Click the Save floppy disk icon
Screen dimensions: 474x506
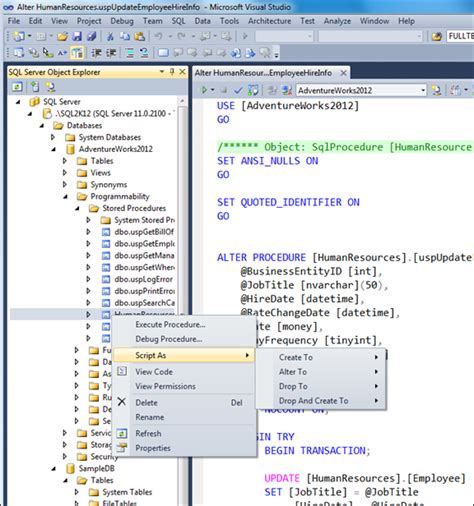pos(77,36)
